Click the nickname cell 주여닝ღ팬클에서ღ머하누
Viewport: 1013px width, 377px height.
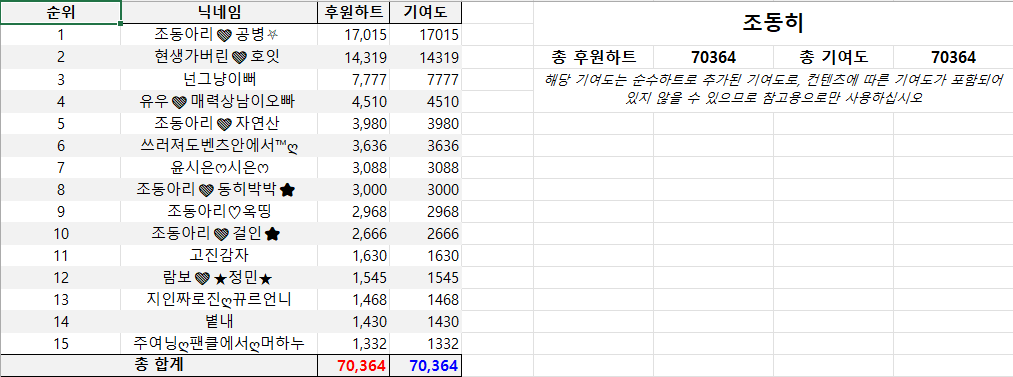click(x=219, y=343)
